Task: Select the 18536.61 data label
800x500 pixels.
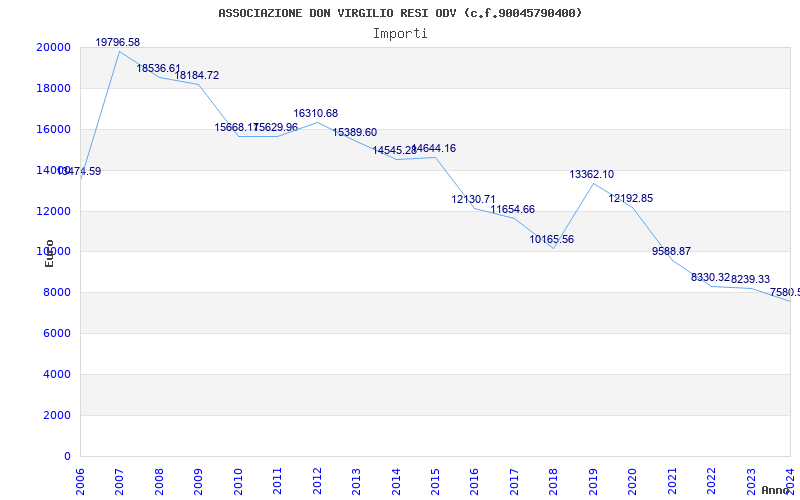Action: 159,68
